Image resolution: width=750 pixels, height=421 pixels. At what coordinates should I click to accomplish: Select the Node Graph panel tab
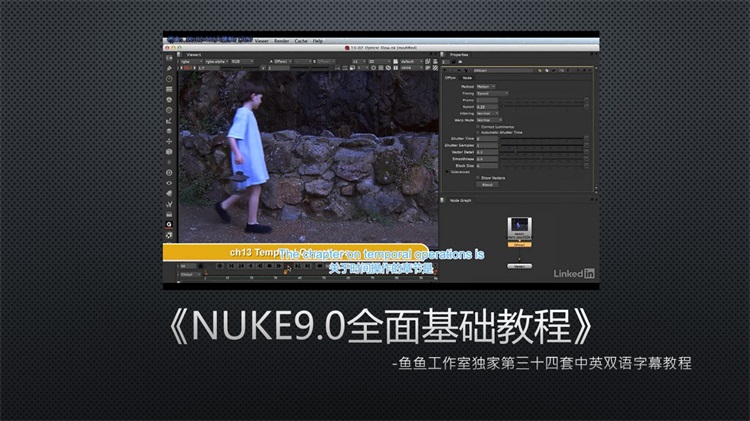[460, 200]
